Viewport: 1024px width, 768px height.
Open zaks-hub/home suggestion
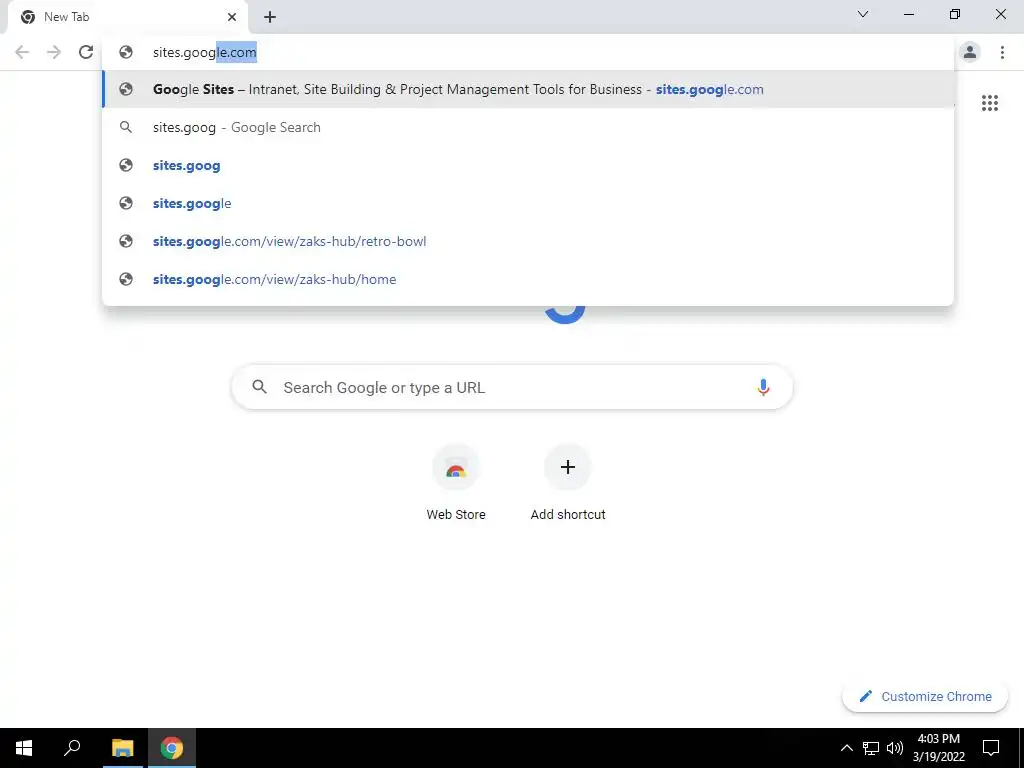point(528,279)
